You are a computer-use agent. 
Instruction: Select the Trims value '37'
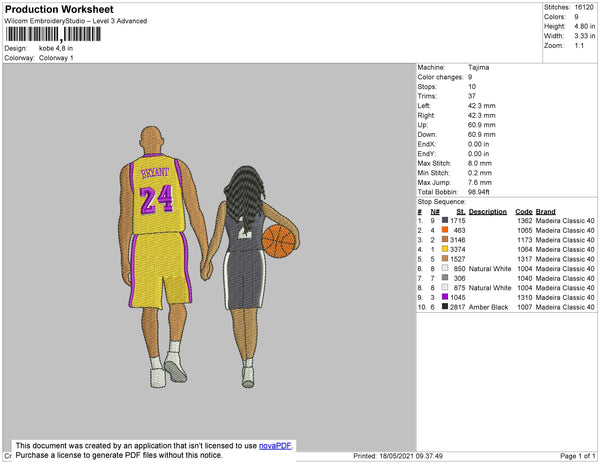472,96
